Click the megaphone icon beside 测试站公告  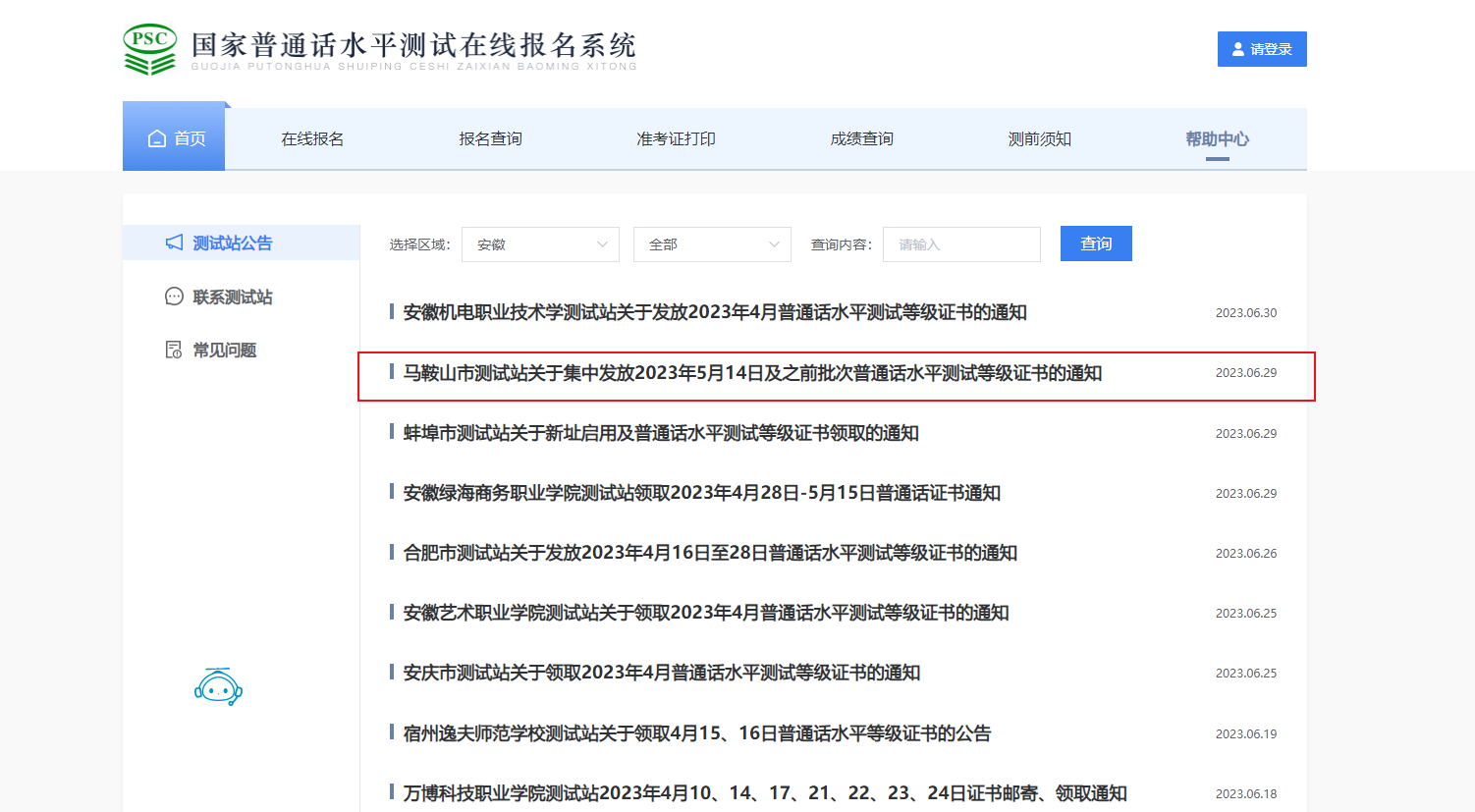coord(174,243)
